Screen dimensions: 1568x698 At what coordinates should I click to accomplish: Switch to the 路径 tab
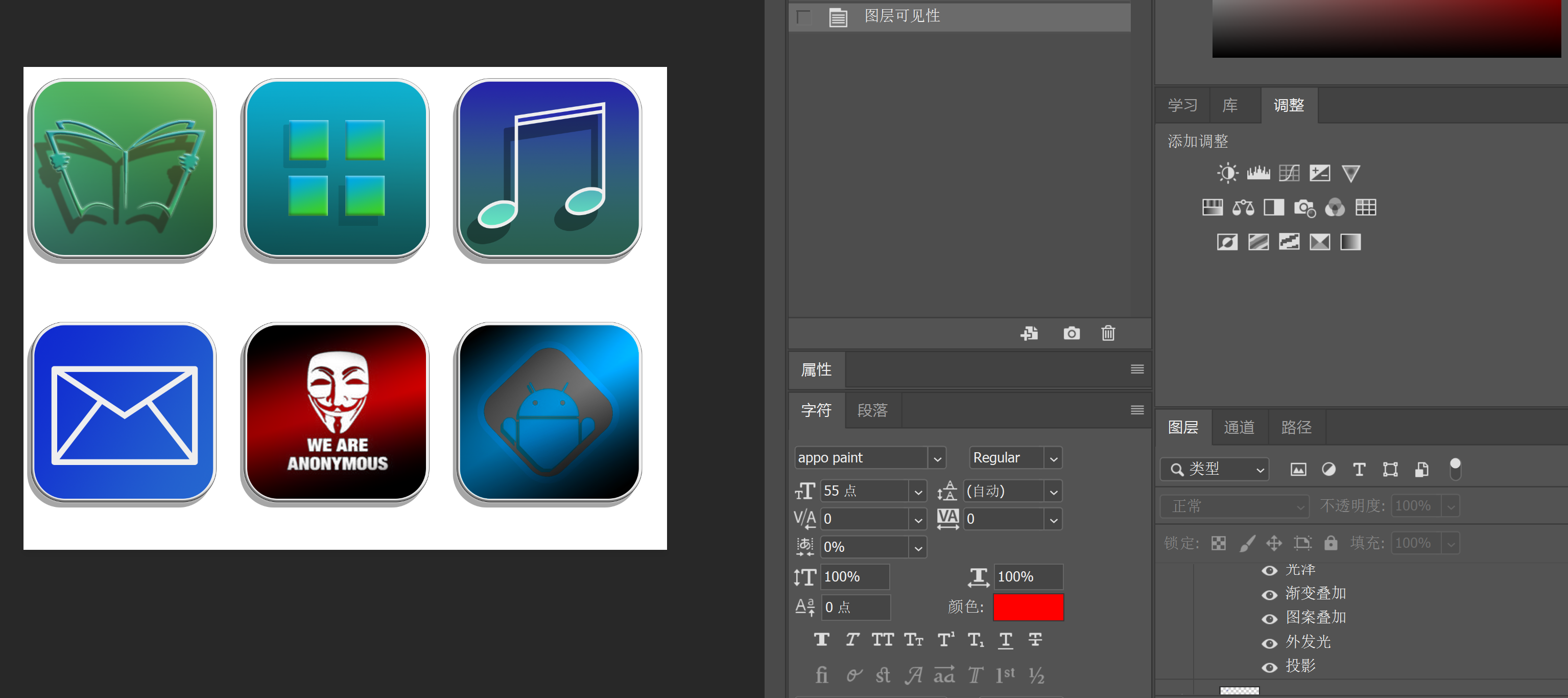coord(1296,428)
